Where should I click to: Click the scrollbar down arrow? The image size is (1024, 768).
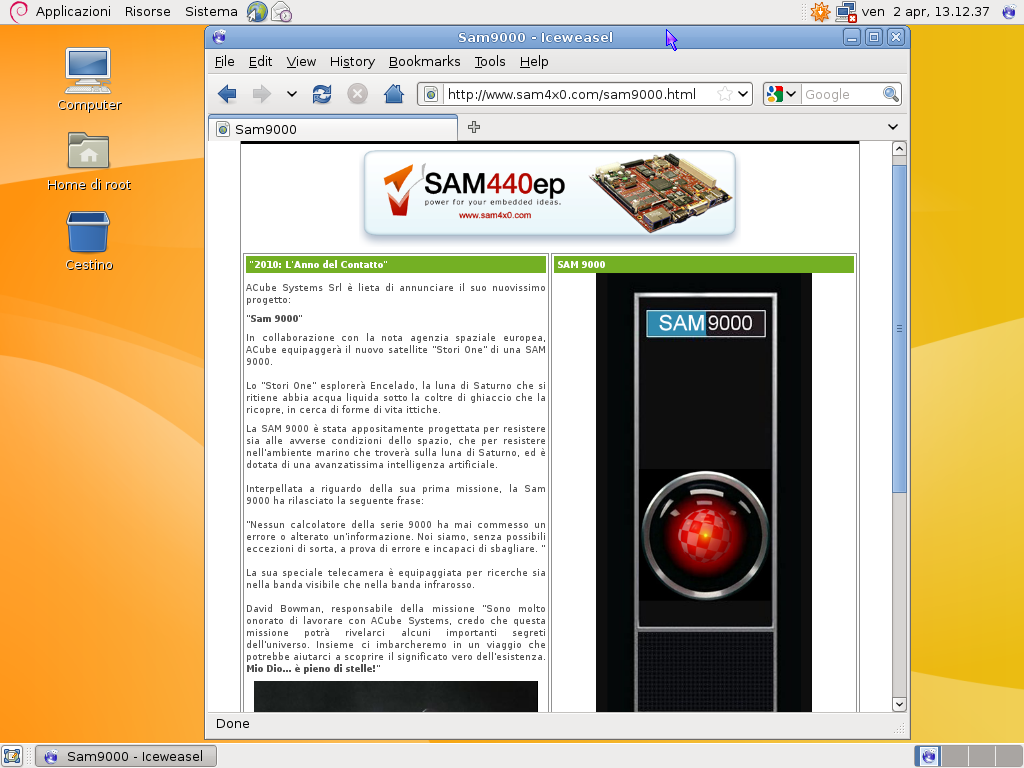pos(899,704)
